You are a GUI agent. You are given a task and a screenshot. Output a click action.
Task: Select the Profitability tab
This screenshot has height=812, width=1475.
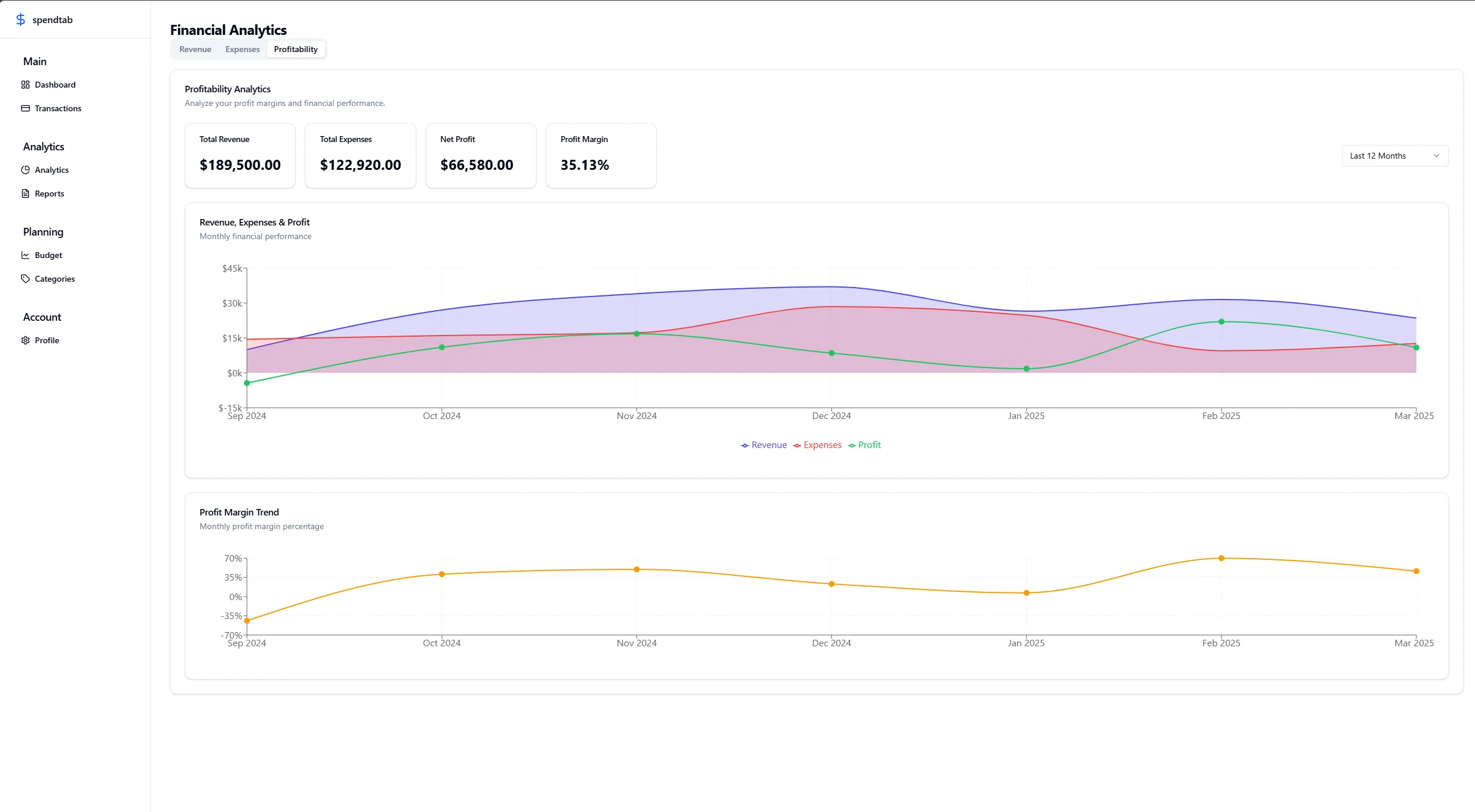coord(295,49)
